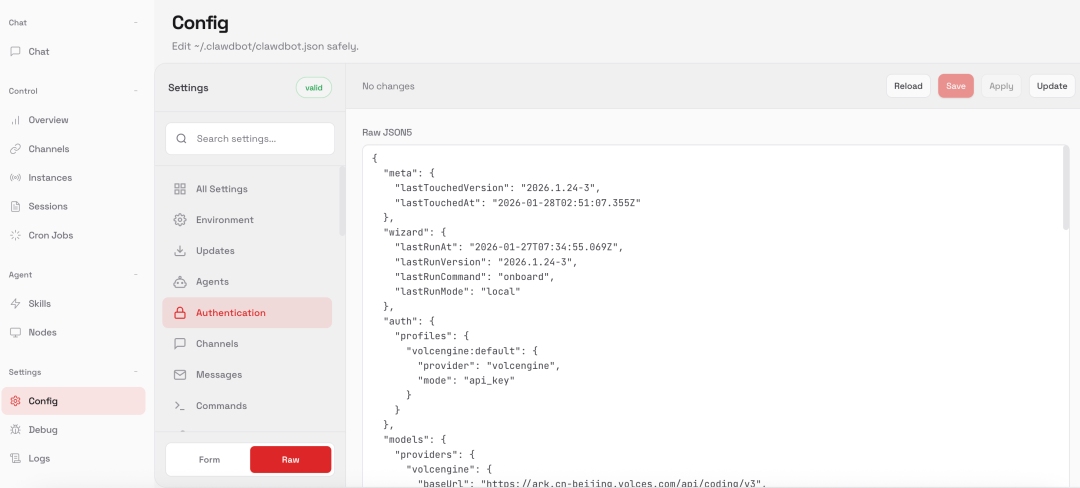Select All Settings category
This screenshot has height=488, width=1080.
point(247,189)
